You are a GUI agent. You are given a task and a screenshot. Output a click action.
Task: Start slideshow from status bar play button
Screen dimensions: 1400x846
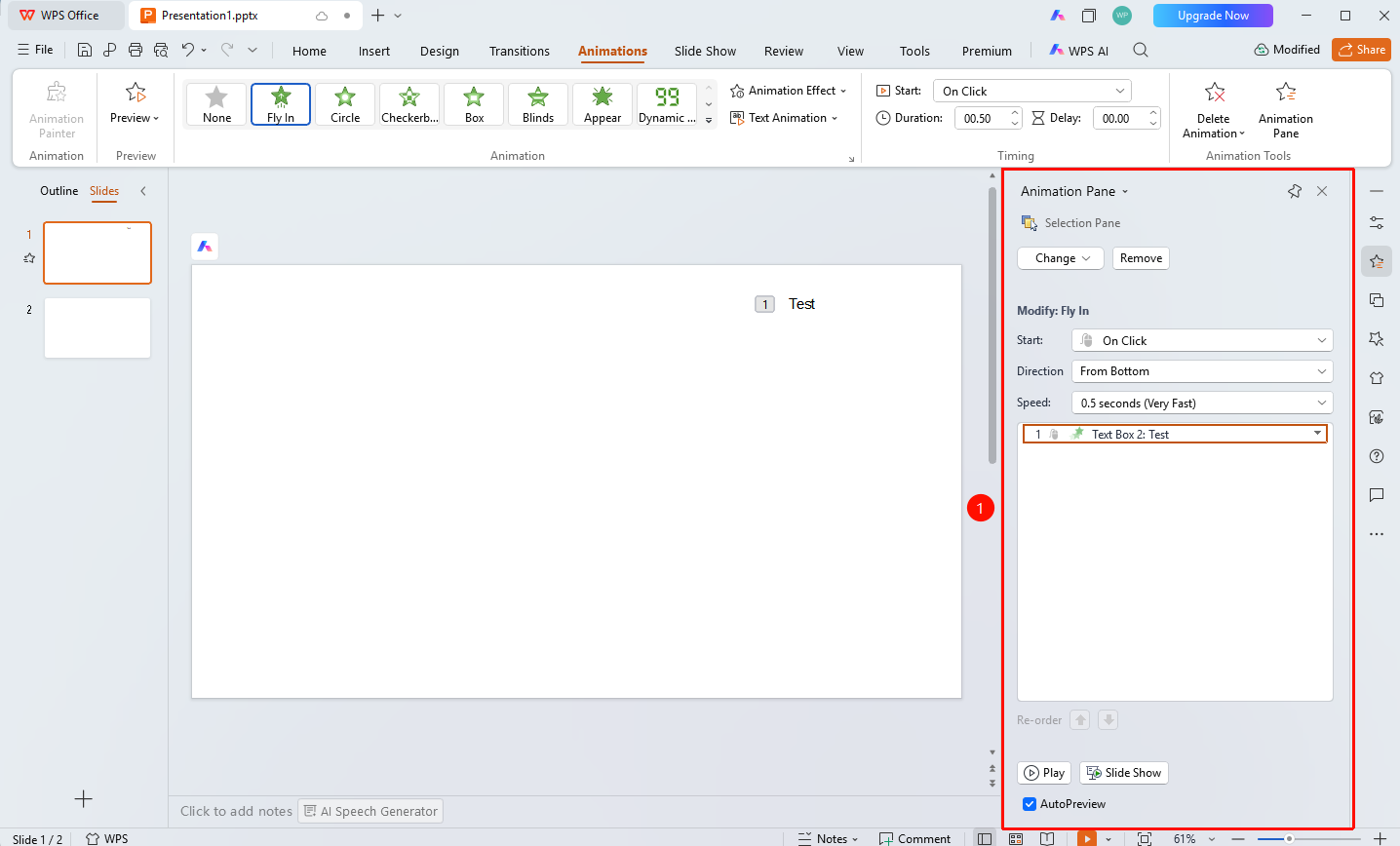1086,838
